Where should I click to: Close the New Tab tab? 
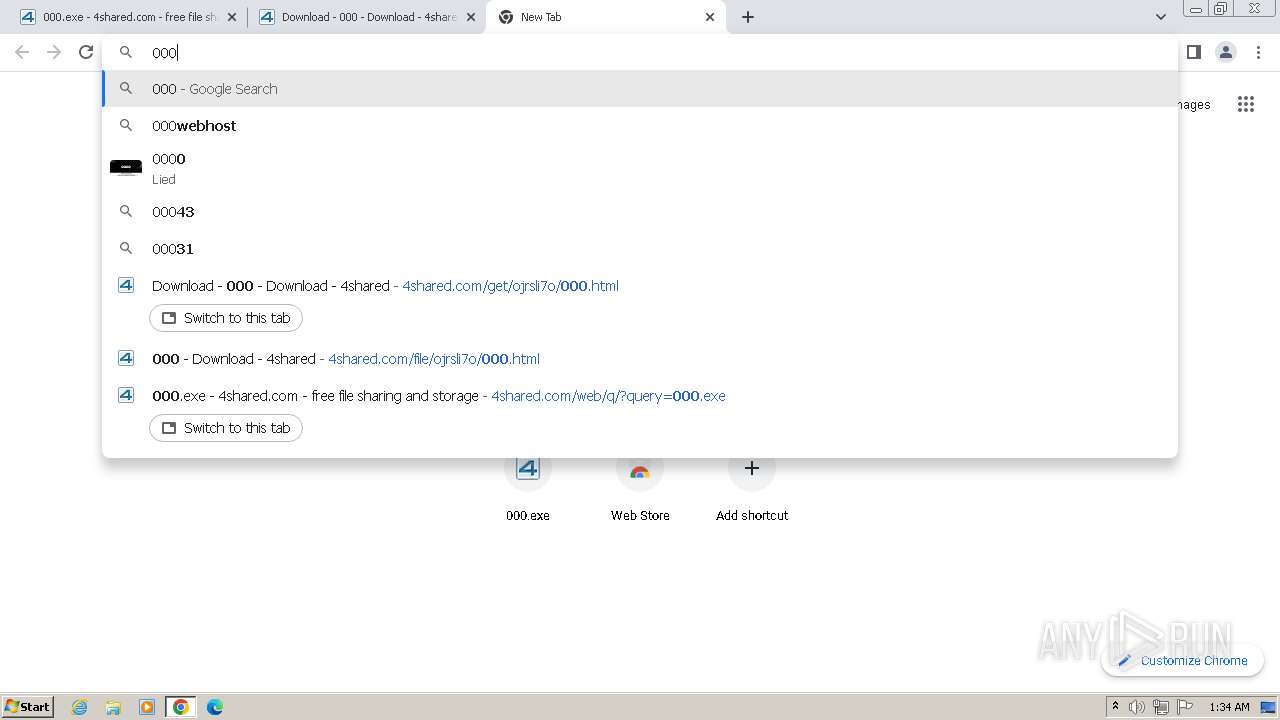[x=710, y=17]
